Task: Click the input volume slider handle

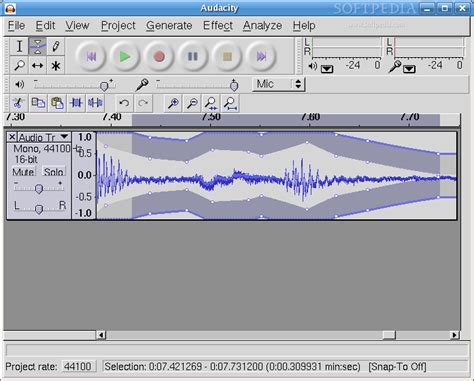Action: 234,86
